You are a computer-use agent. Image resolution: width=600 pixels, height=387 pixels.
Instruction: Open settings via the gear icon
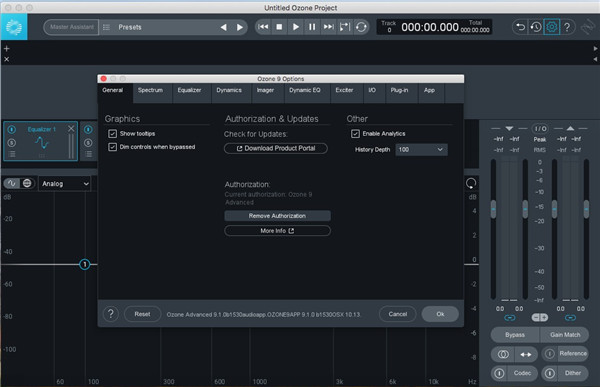coord(551,27)
